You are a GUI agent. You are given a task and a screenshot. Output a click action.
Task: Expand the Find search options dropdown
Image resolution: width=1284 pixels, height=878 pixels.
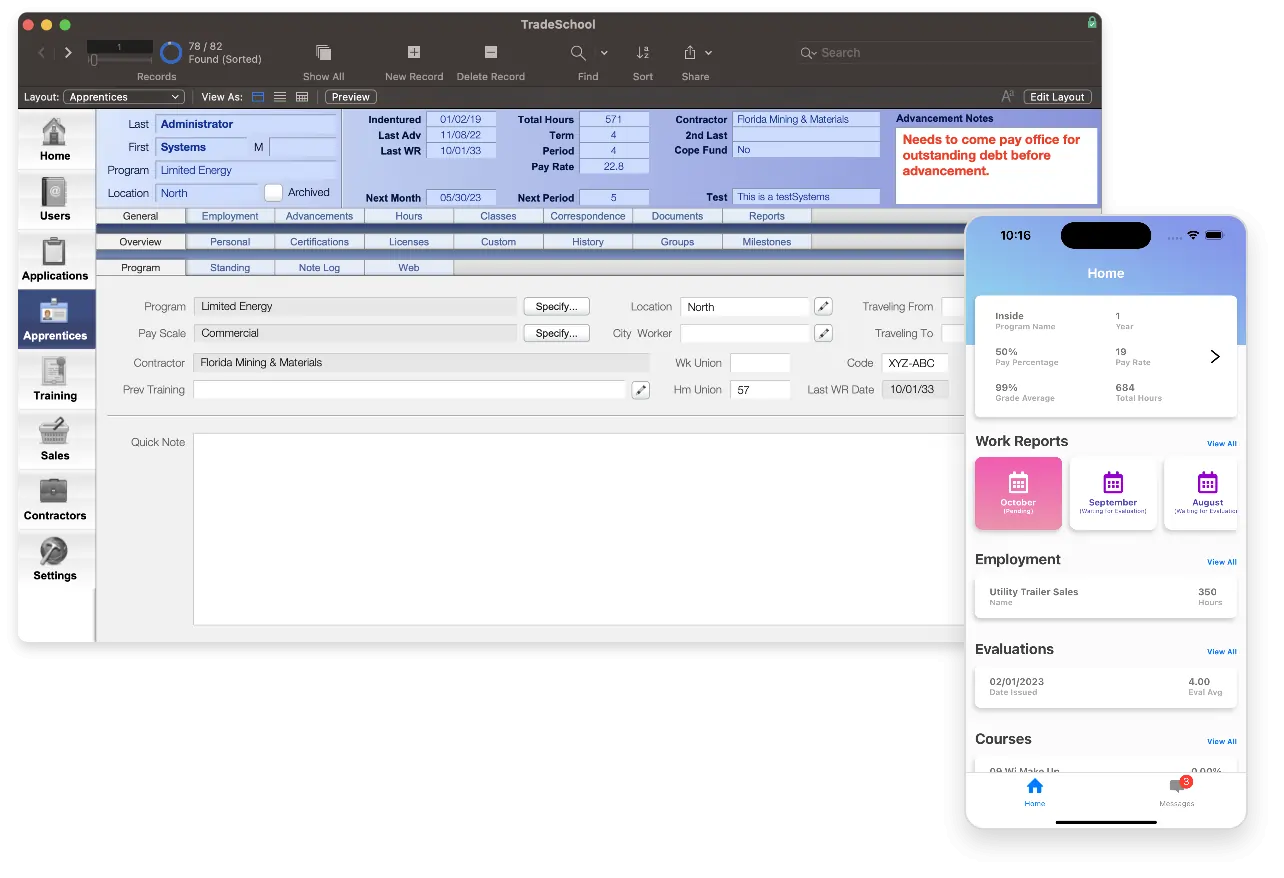click(604, 52)
